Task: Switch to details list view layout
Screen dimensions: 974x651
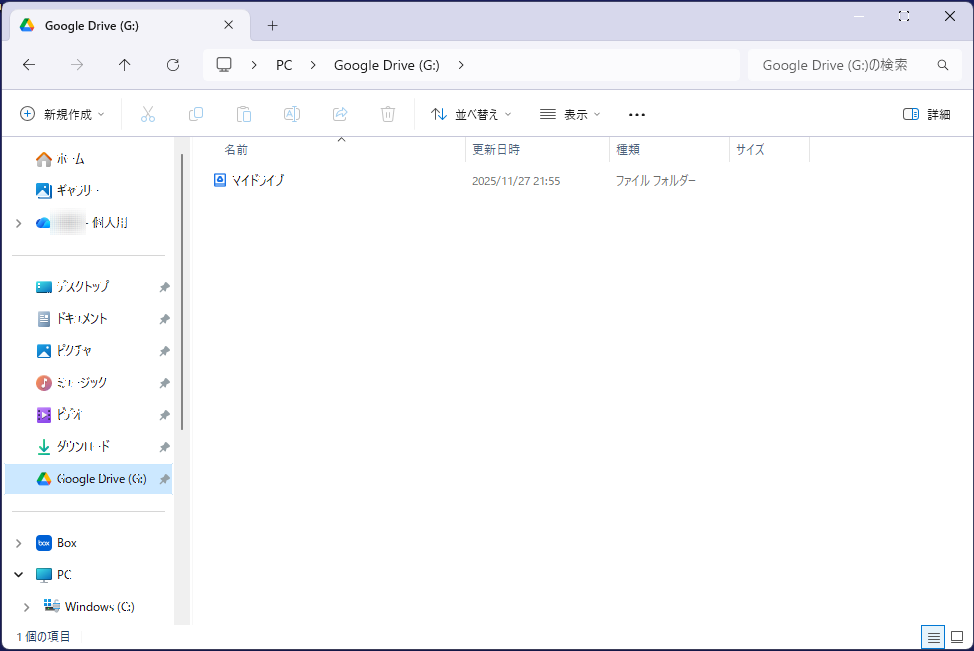Action: coord(932,637)
